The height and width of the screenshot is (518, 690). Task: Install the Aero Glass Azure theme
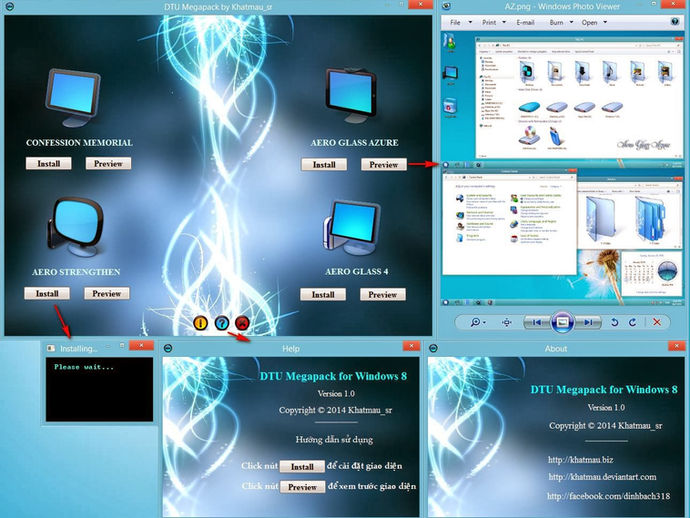coord(324,164)
